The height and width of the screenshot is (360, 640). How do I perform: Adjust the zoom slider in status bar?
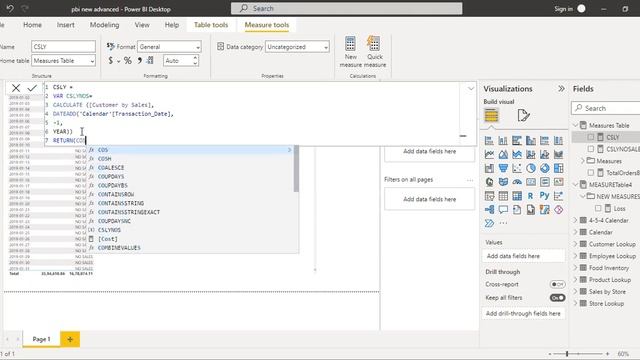tap(567, 354)
